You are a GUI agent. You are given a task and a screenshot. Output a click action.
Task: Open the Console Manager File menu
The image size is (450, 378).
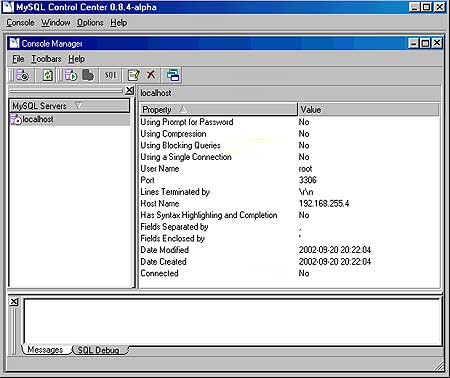pos(18,59)
